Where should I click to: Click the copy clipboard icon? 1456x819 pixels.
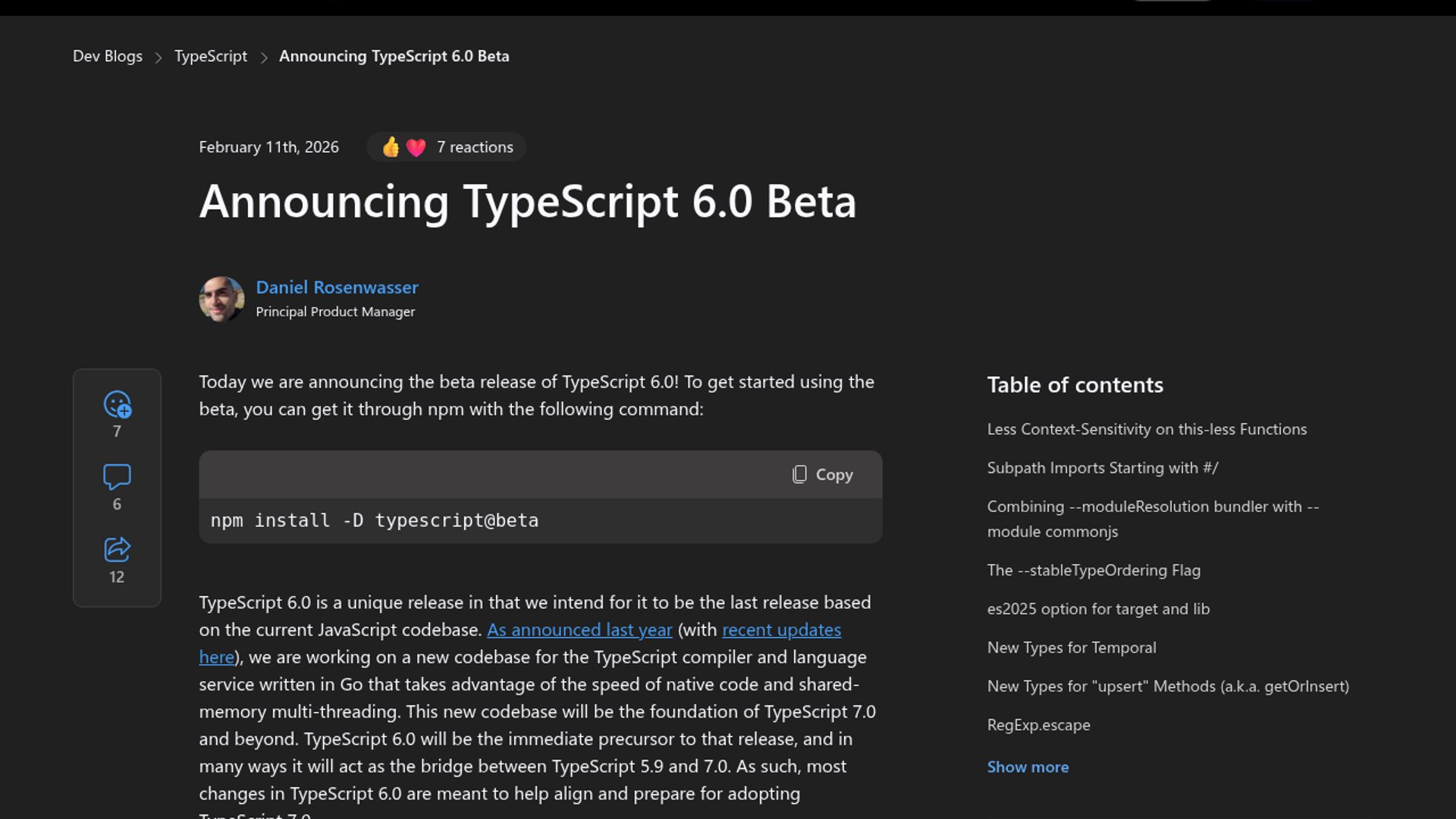pos(799,475)
